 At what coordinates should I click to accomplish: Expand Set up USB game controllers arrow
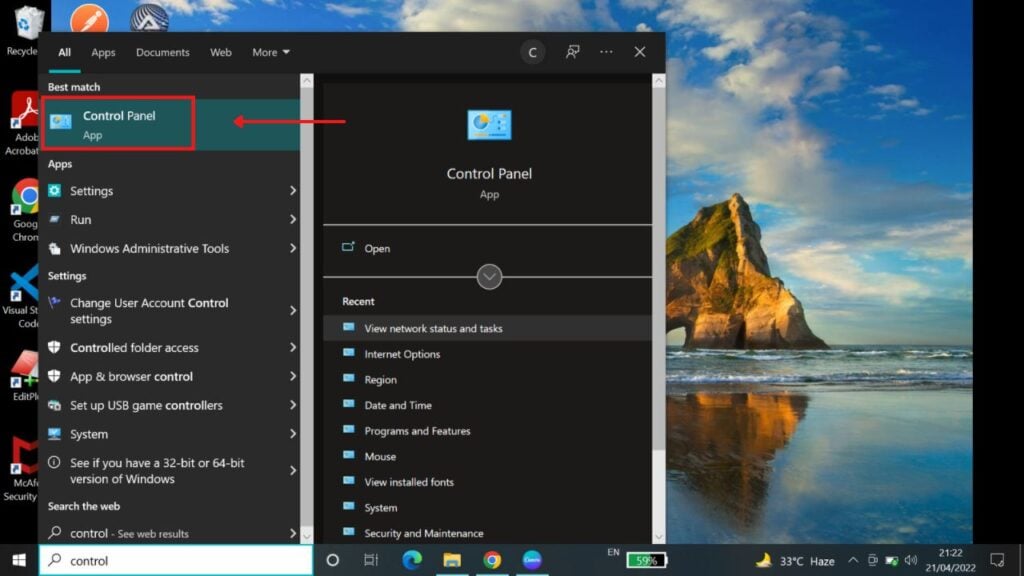[x=293, y=405]
